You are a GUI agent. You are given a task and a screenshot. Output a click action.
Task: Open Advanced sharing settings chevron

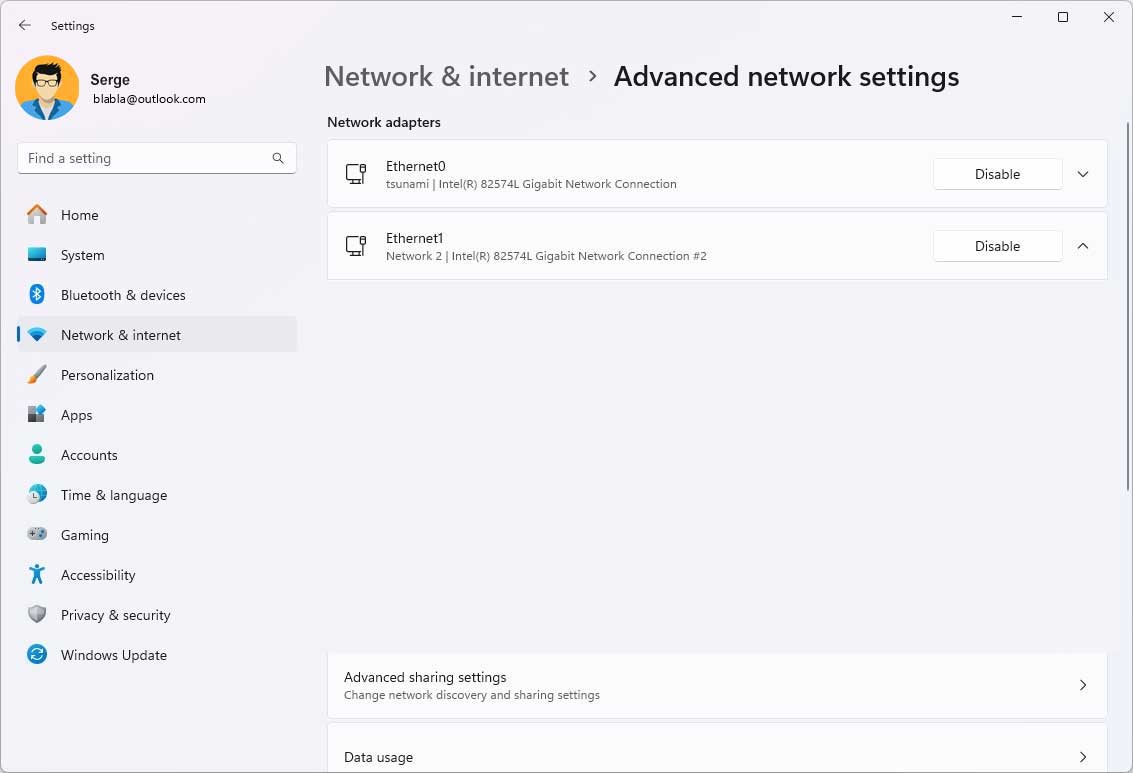(1083, 685)
